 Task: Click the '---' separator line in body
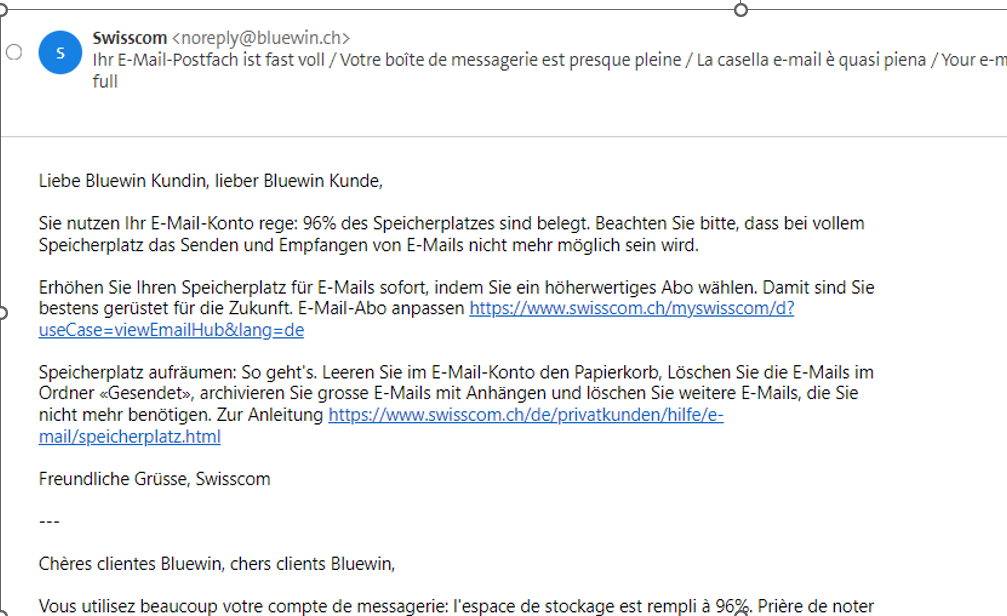pyautogui.click(x=49, y=522)
